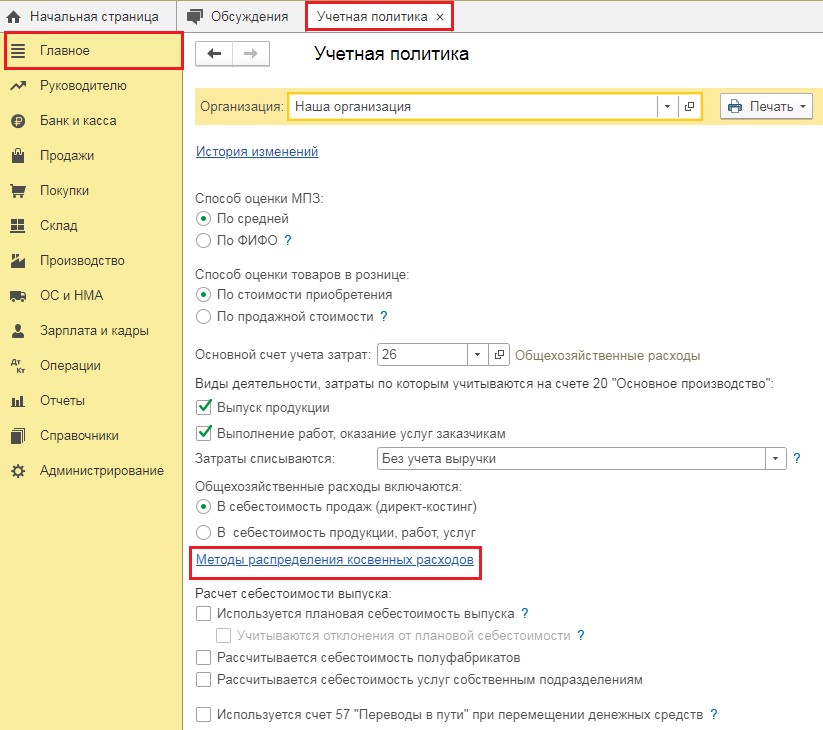823x730 pixels.
Task: Open Методы распределения косвенных расходов link
Action: click(x=335, y=561)
